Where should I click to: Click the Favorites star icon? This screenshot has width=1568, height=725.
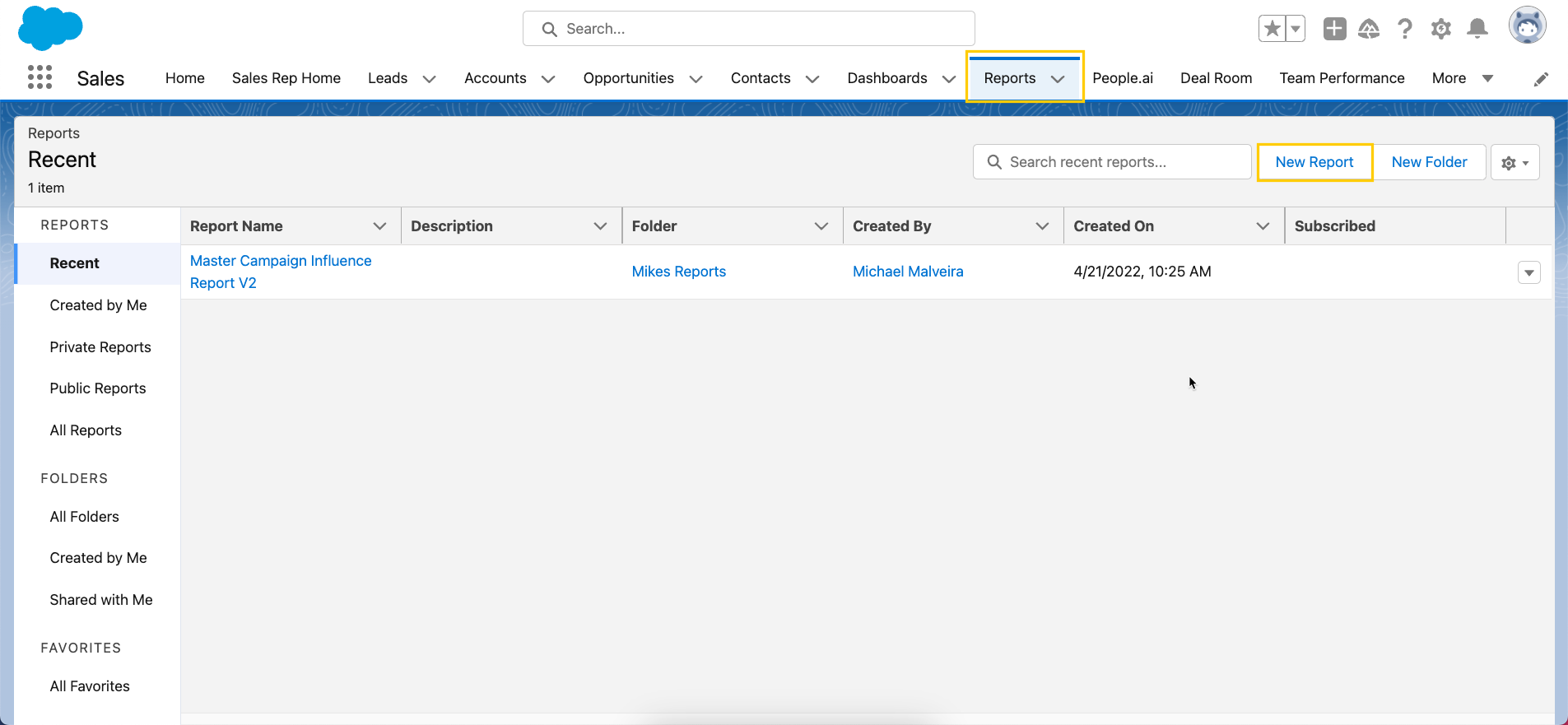(1272, 29)
